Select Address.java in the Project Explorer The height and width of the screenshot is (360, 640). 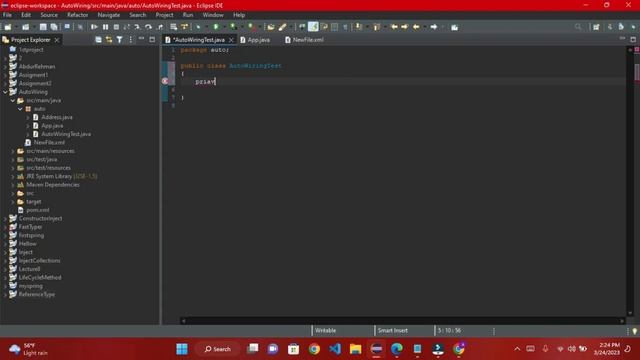[57, 117]
